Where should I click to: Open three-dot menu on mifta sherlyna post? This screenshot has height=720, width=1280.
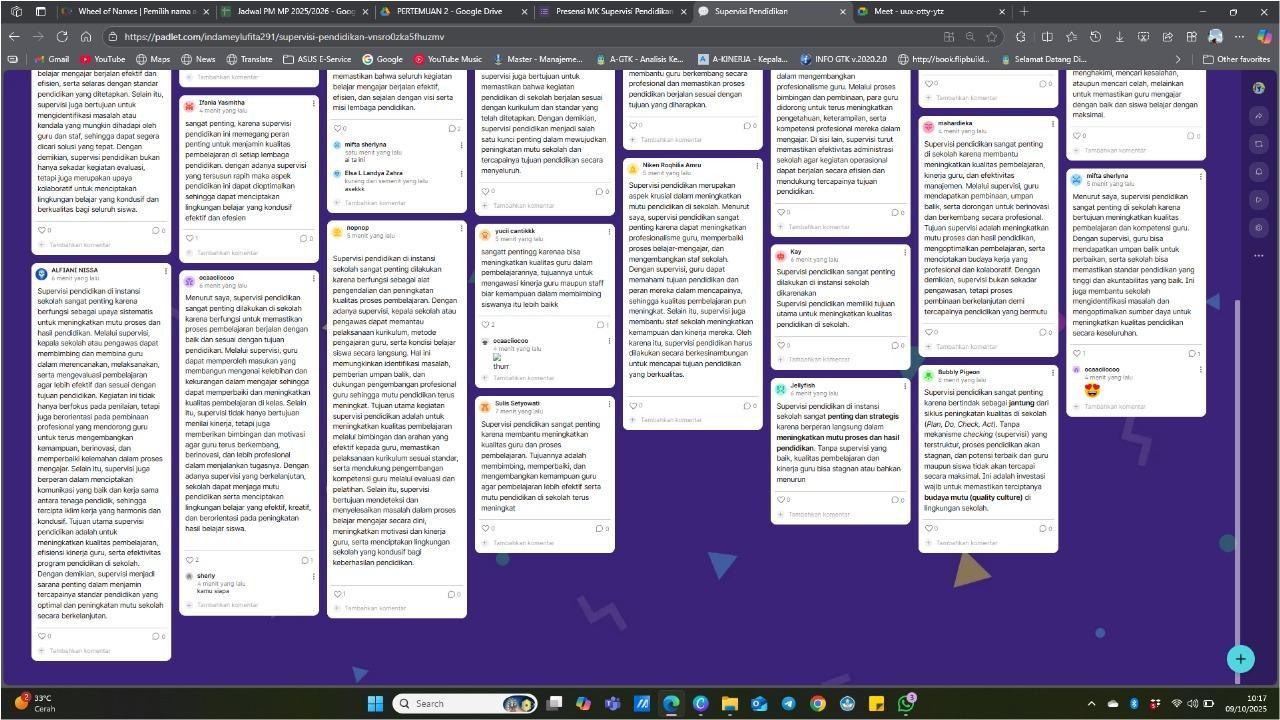[x=1200, y=178]
